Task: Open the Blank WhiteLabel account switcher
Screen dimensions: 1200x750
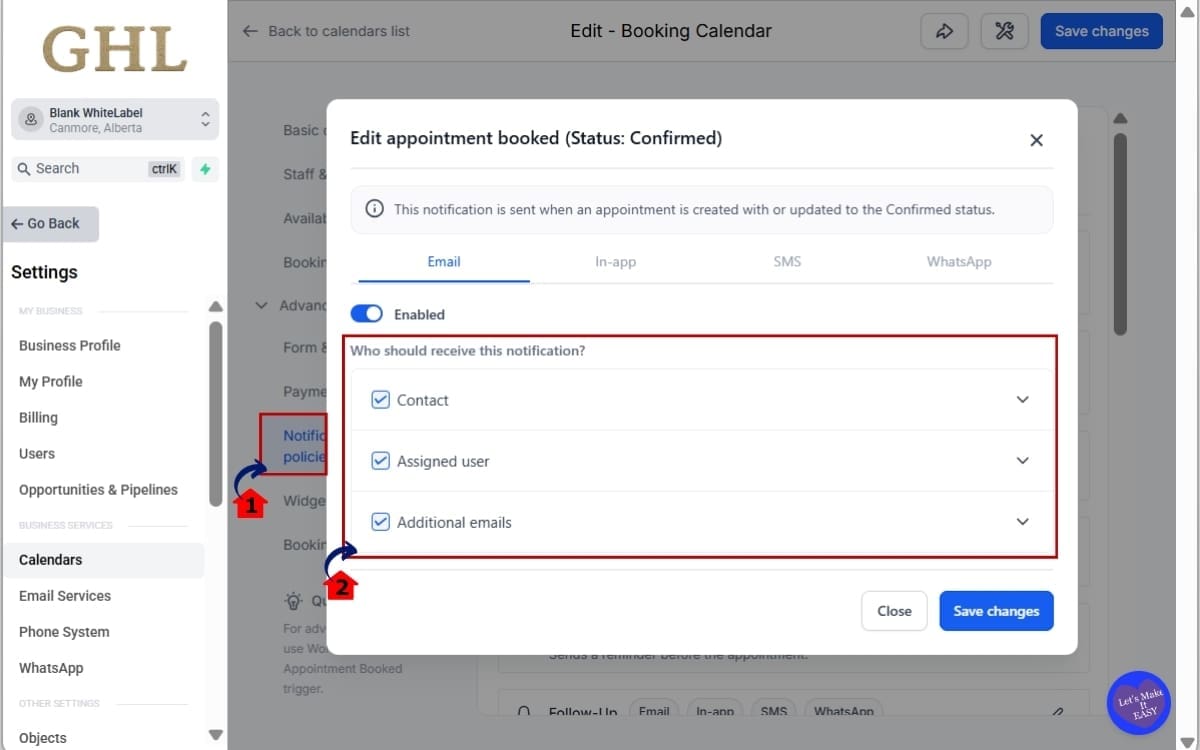Action: (115, 119)
